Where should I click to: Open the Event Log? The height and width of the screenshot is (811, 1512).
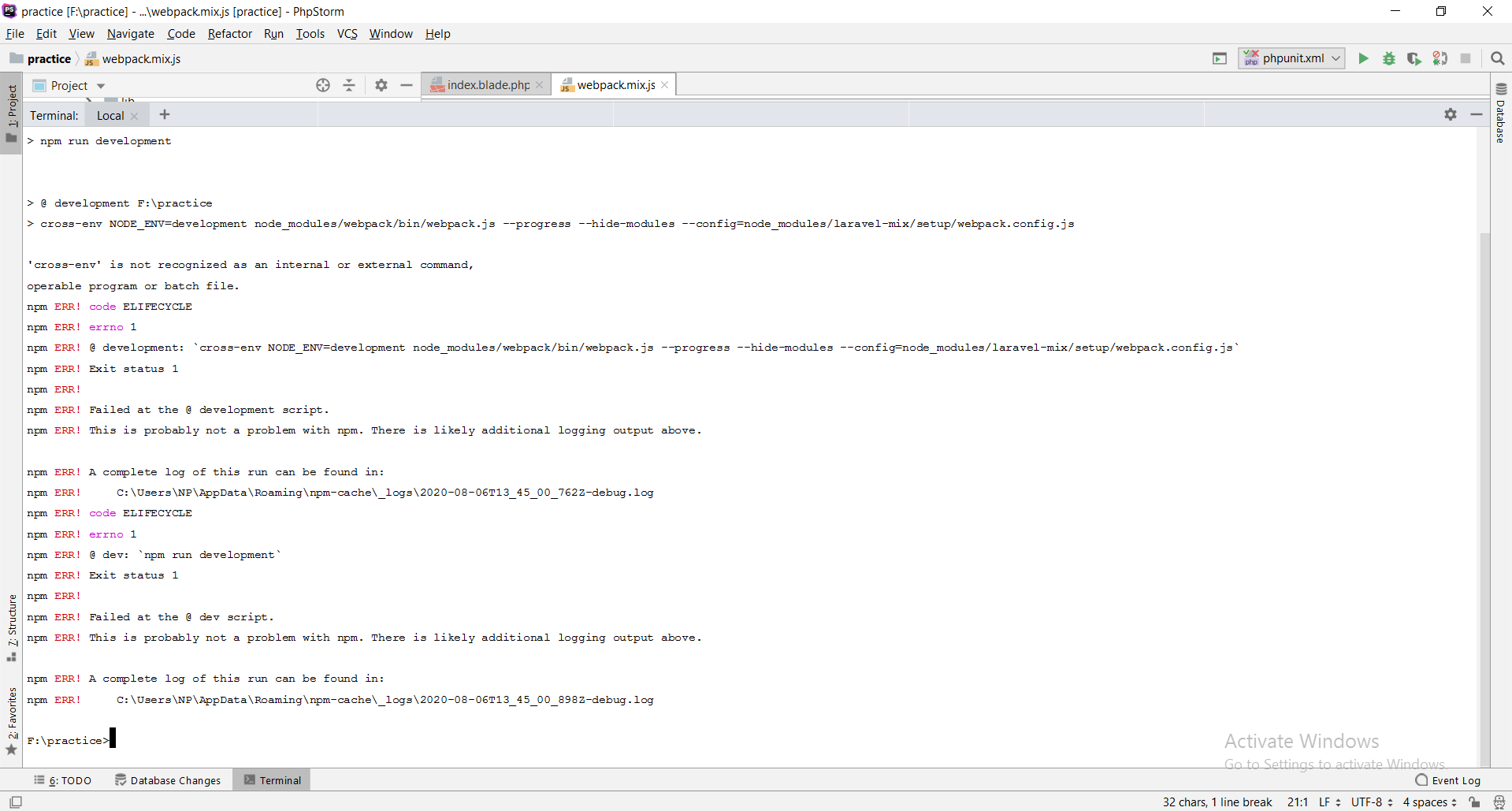pos(1448,780)
